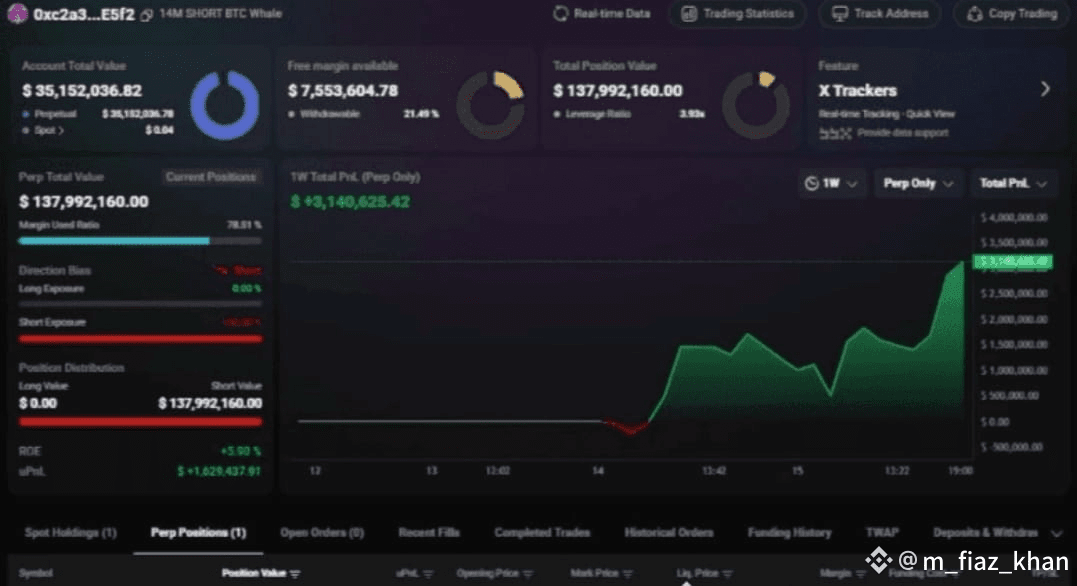
Task: Sort by Liq. Price filter icon
Action: coord(727,574)
